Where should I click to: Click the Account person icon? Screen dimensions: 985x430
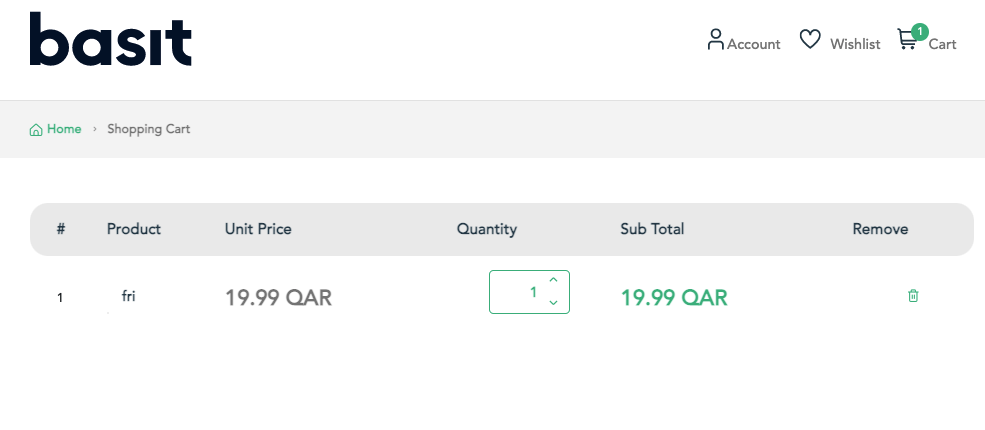click(715, 40)
